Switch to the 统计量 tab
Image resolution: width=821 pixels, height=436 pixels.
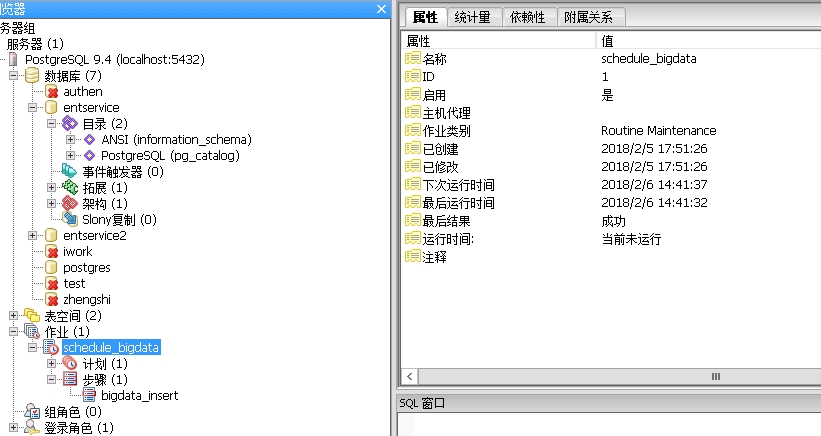(x=472, y=17)
